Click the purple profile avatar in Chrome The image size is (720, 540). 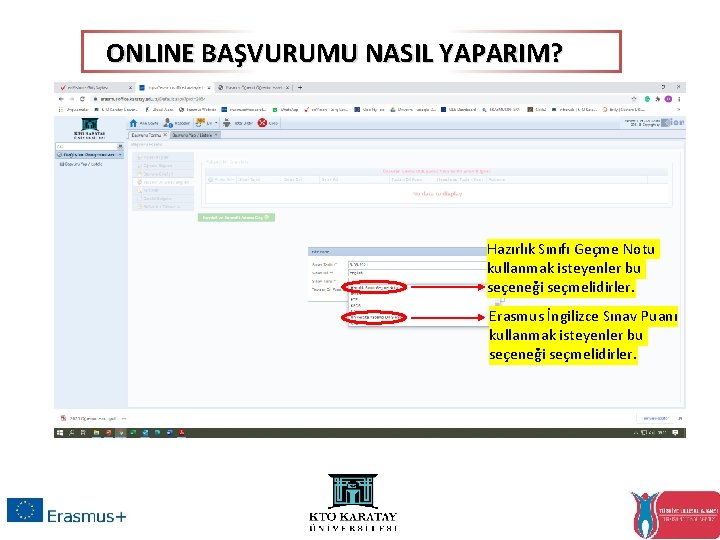669,99
